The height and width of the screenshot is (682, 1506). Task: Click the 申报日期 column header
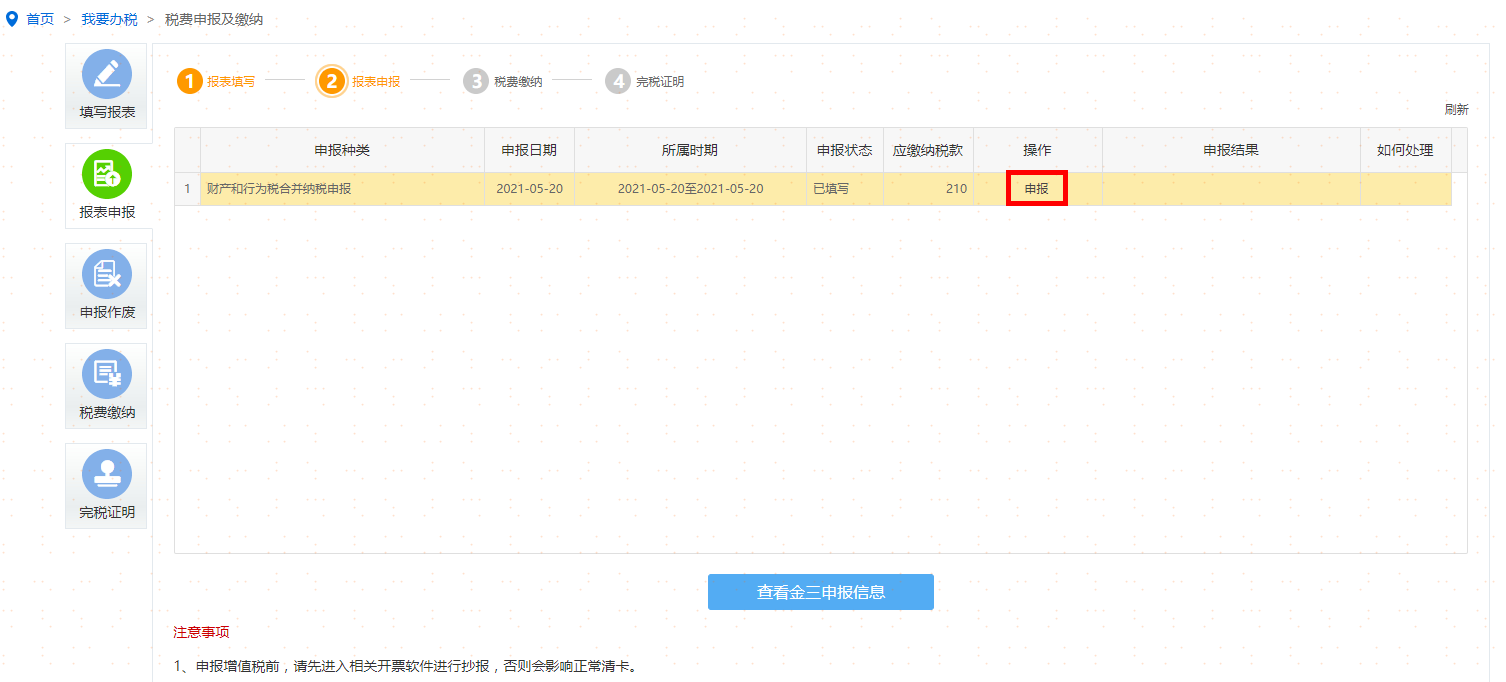pos(529,150)
